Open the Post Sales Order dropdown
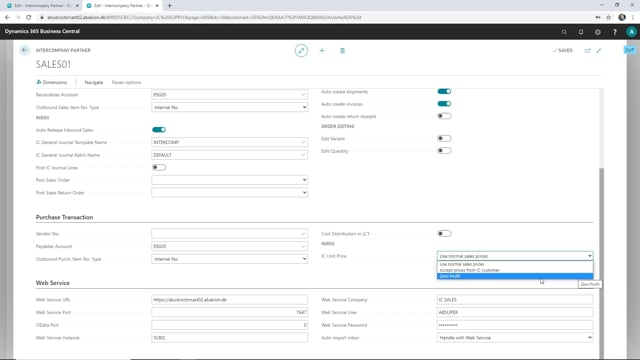Viewport: 640px width, 360px height. click(229, 180)
